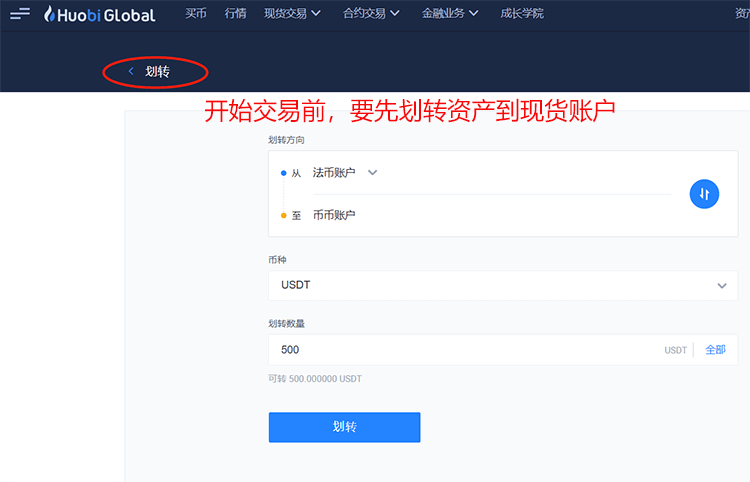Expand the 合约交易 menu

[371, 13]
